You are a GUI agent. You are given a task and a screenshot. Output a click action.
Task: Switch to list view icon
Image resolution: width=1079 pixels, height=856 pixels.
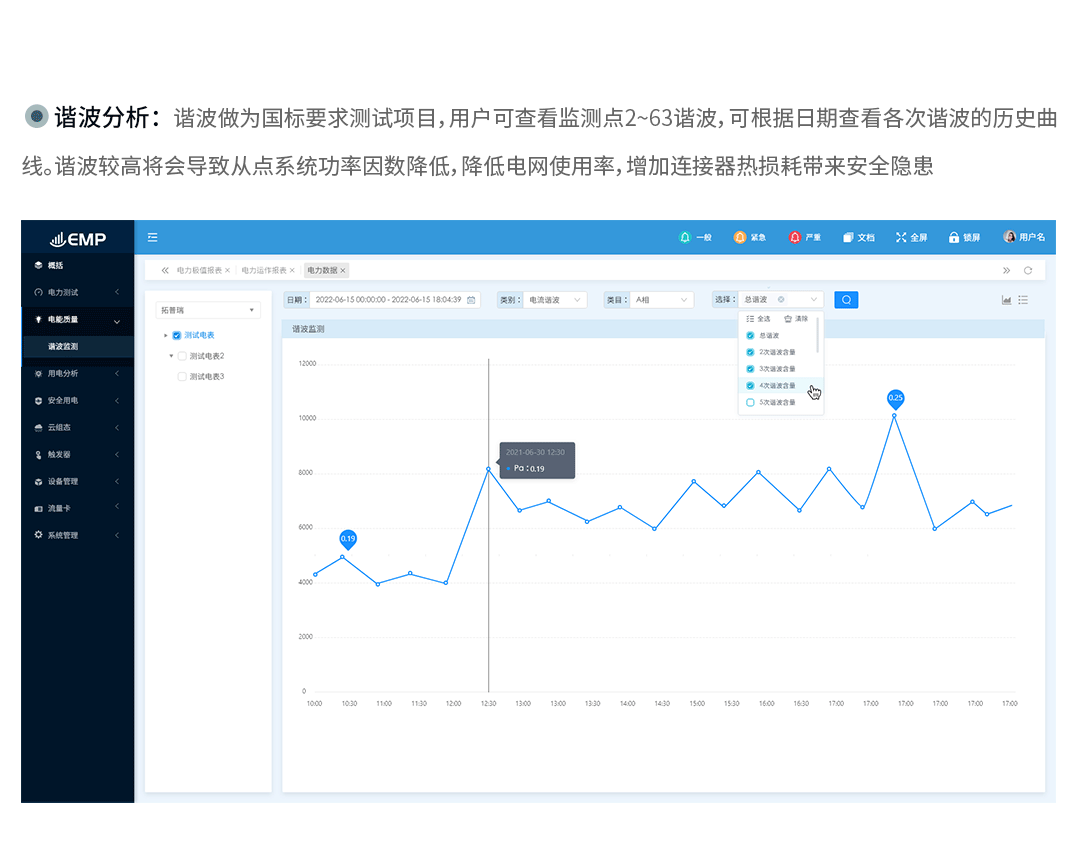1023,300
